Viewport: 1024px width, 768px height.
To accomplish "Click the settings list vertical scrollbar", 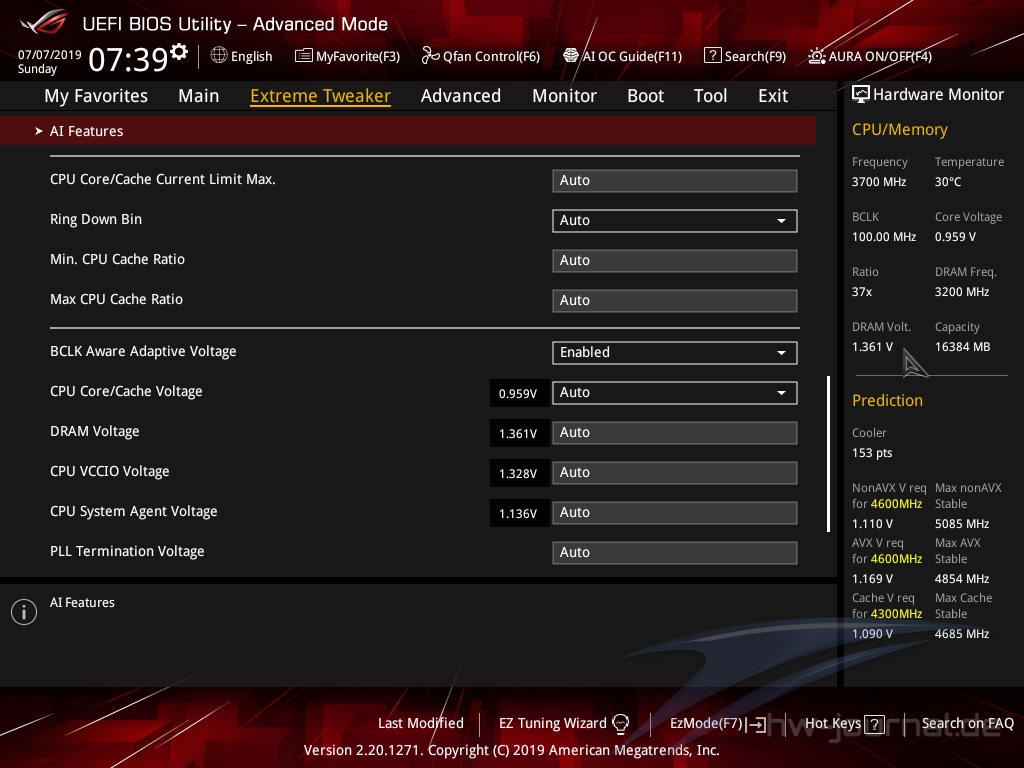I will point(828,453).
